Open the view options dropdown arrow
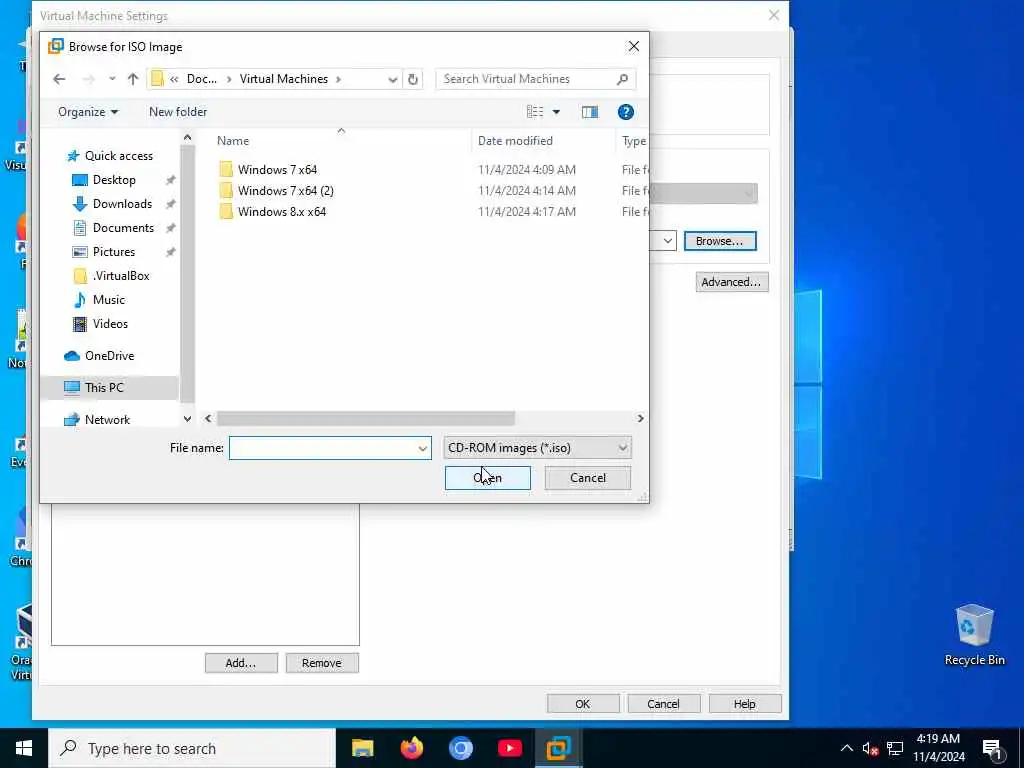 [x=556, y=112]
